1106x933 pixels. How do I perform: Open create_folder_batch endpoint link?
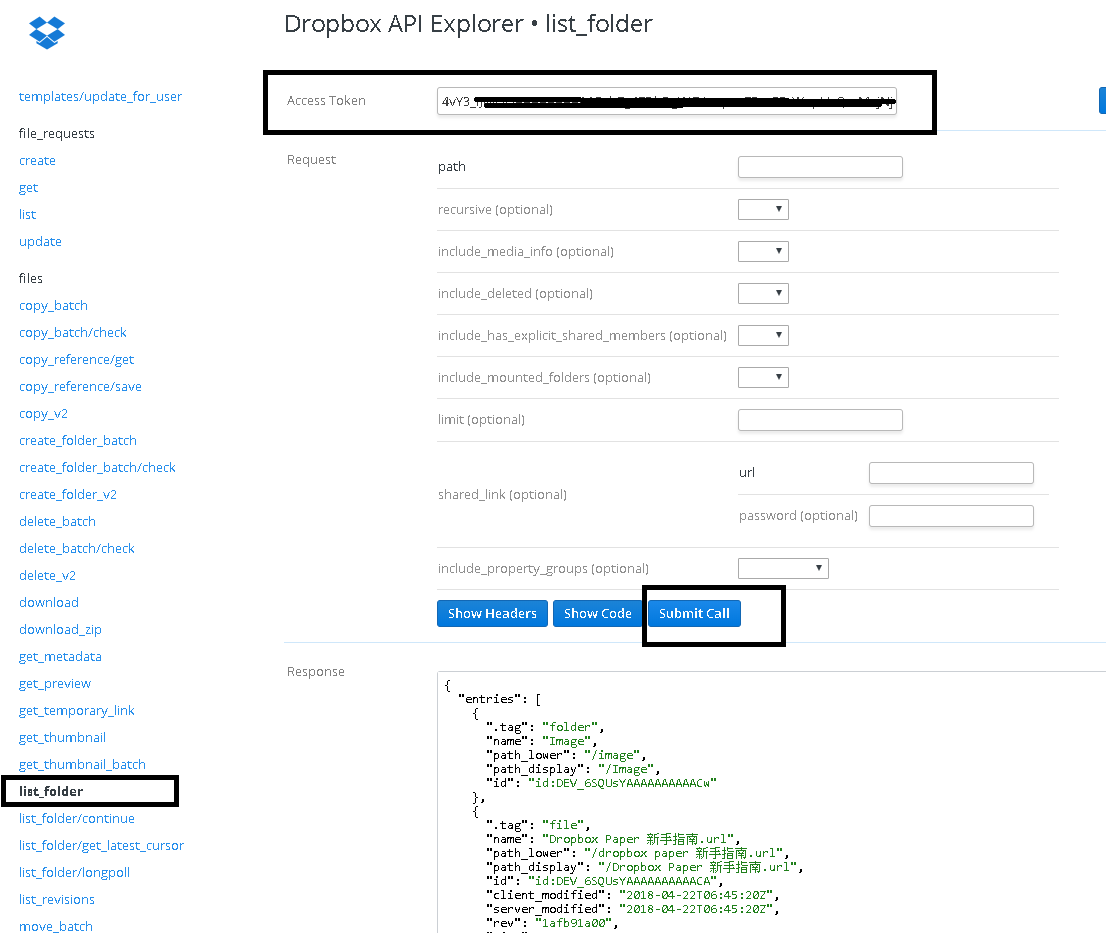coord(78,441)
